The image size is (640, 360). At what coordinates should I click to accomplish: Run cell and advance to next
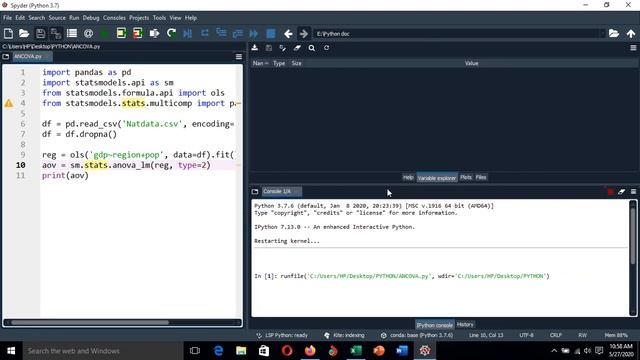138,33
